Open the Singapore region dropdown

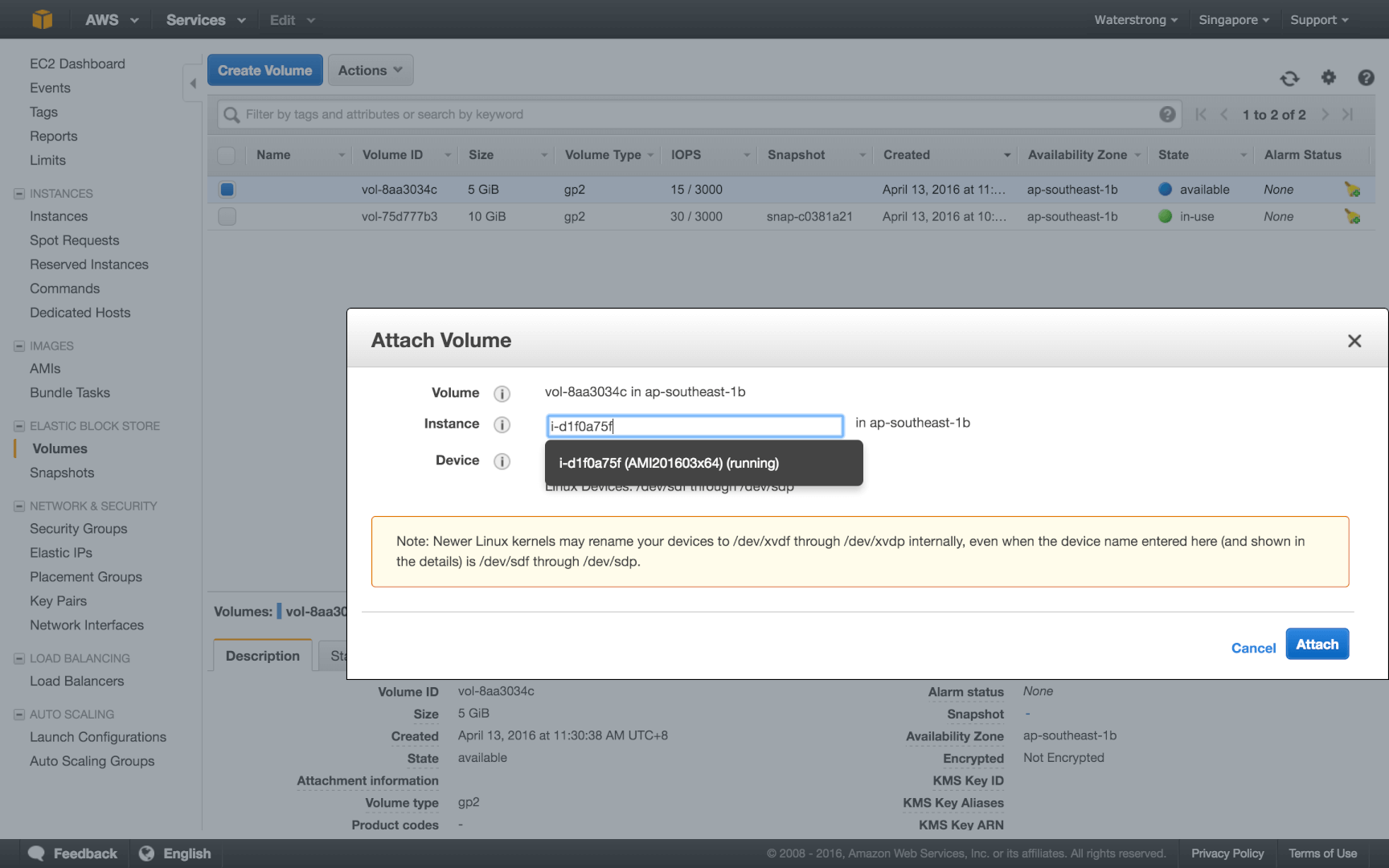click(x=1234, y=20)
